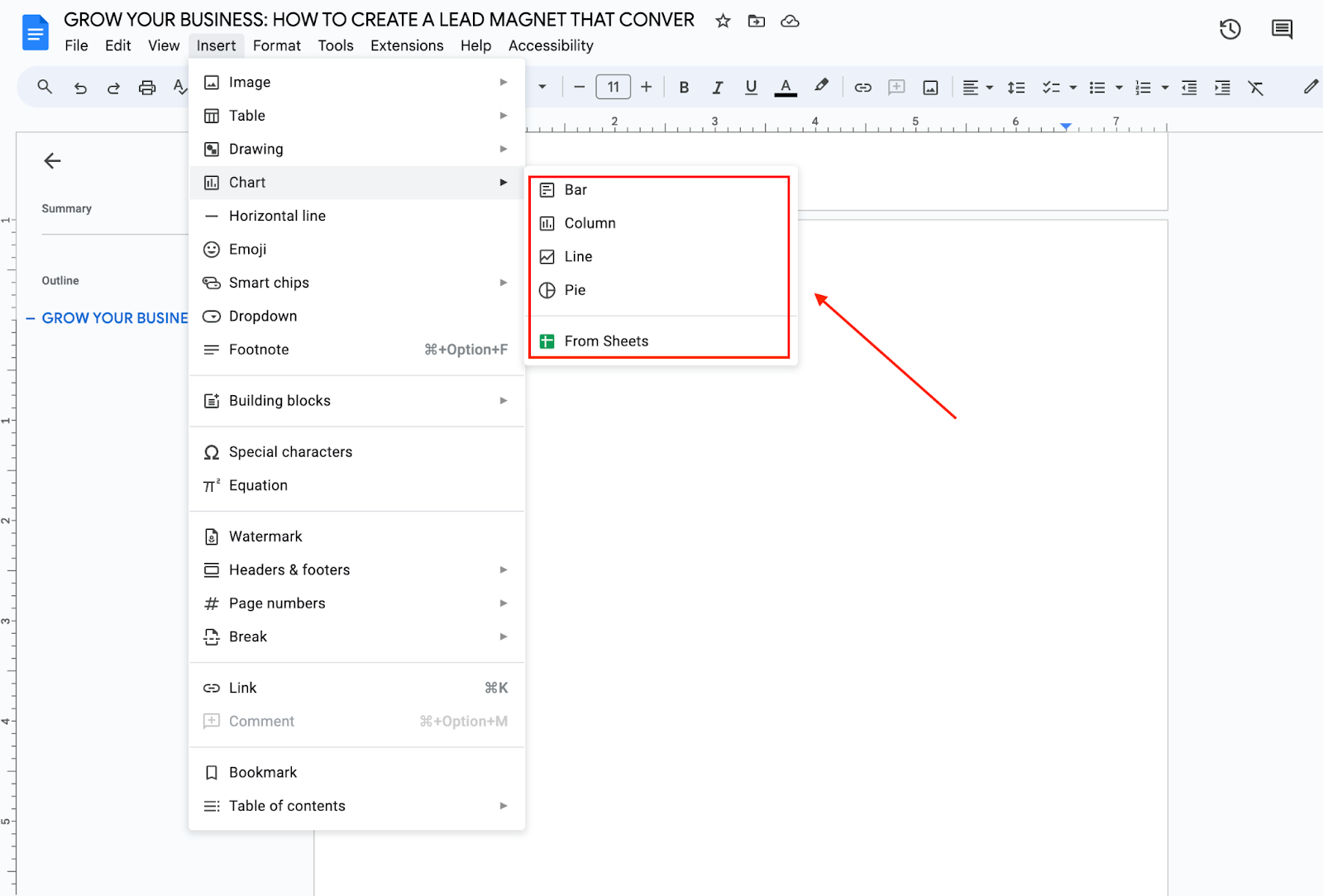The height and width of the screenshot is (896, 1323).
Task: Redo the last action
Action: point(113,88)
